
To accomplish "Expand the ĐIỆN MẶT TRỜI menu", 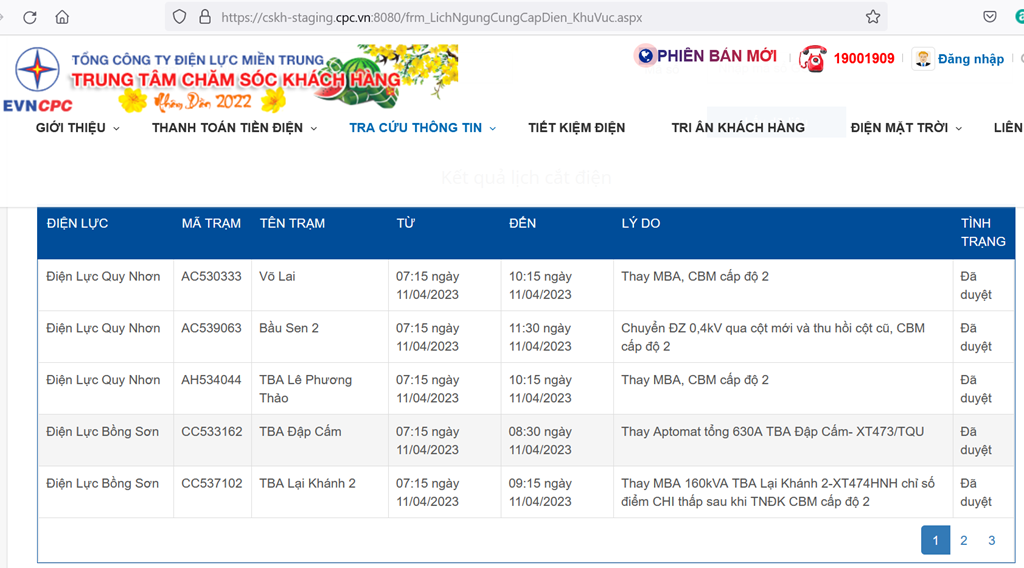I will point(906,128).
